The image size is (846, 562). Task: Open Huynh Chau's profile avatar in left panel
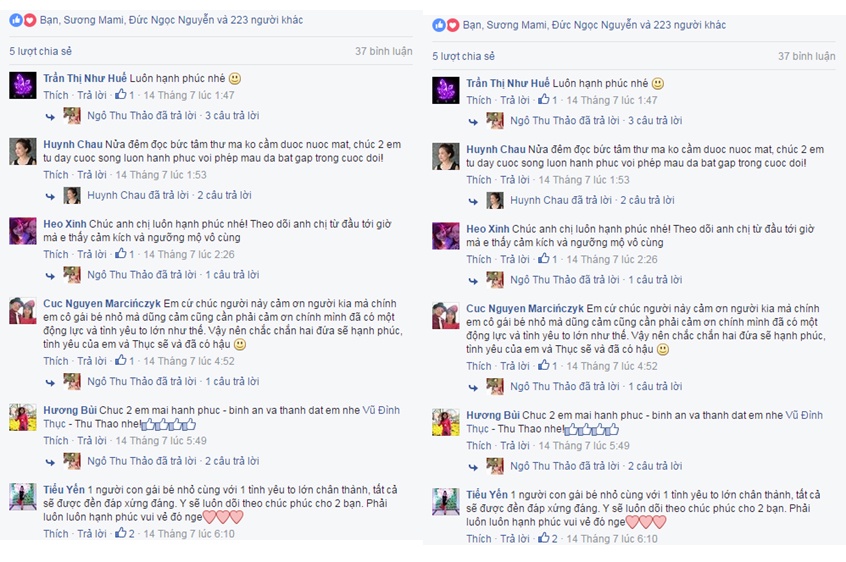point(23,151)
